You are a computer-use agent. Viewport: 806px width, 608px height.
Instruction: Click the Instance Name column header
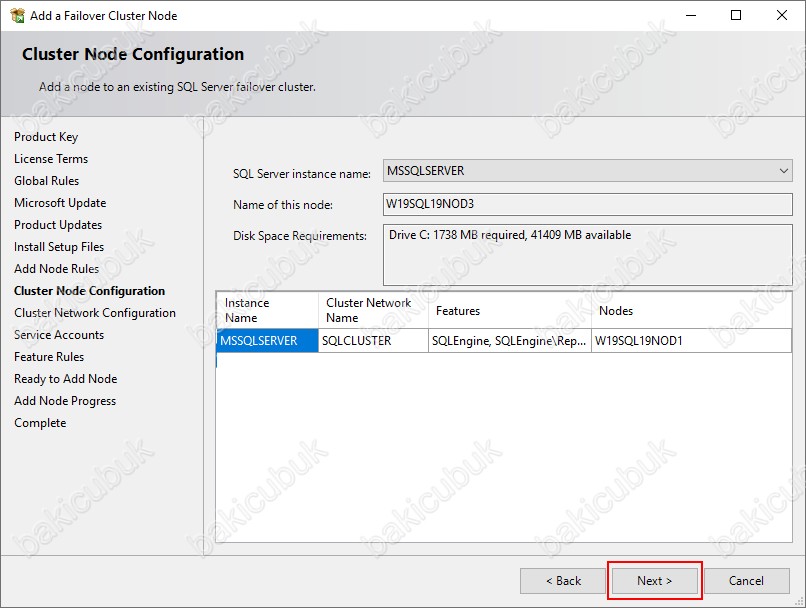pos(267,310)
